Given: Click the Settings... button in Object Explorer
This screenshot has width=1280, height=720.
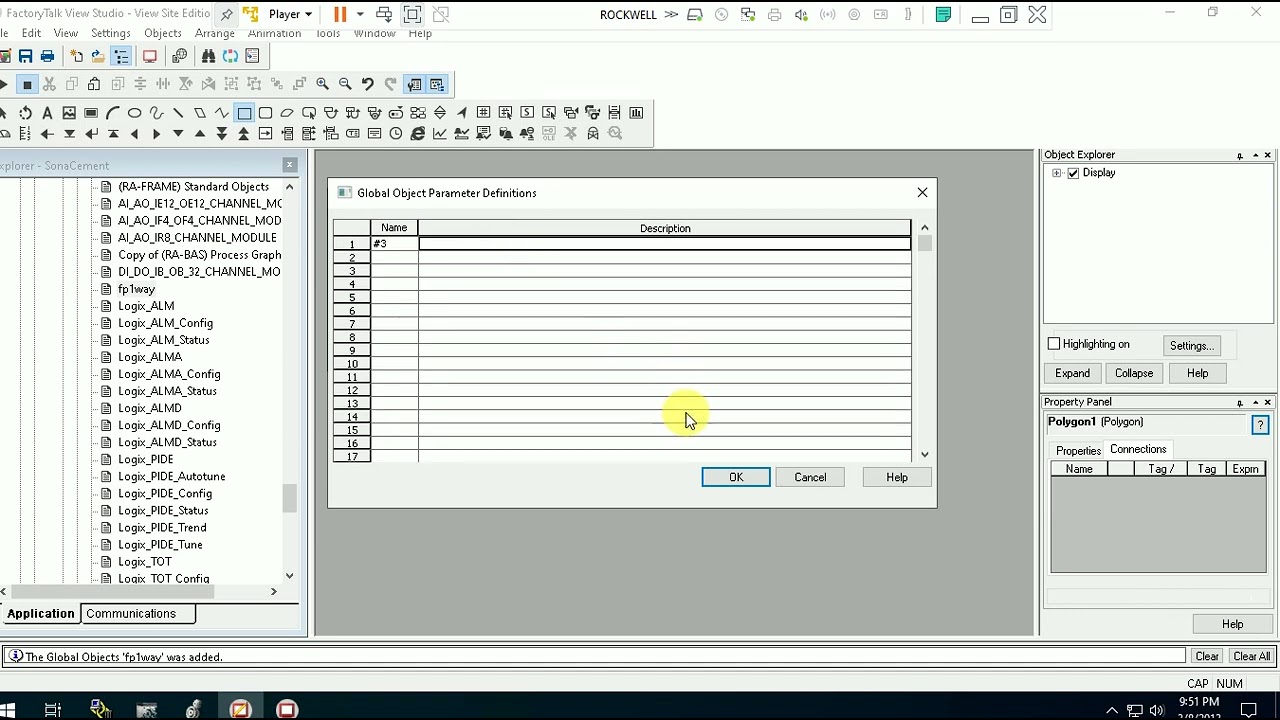Looking at the screenshot, I should tap(1191, 345).
